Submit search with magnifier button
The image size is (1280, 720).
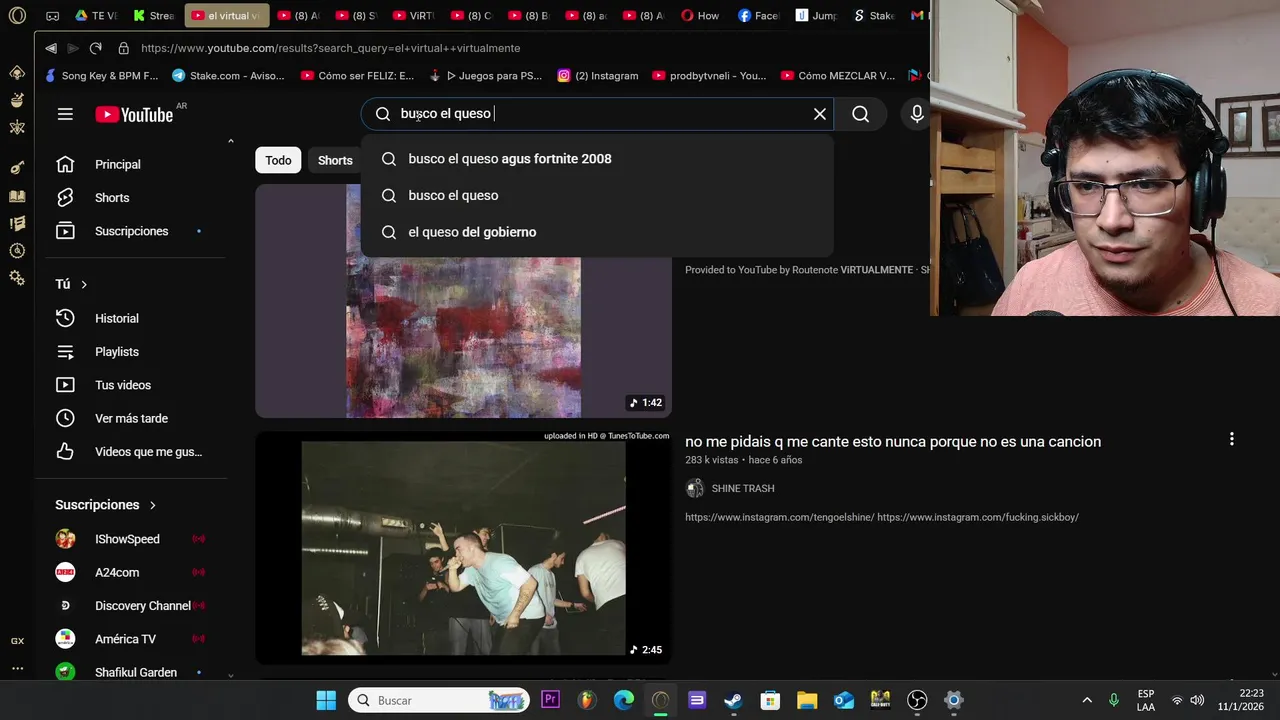(x=861, y=114)
